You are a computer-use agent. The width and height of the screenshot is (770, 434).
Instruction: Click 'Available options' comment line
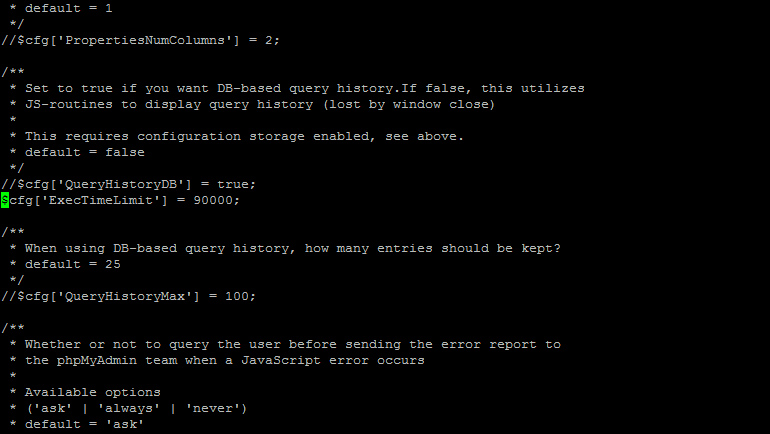point(93,392)
